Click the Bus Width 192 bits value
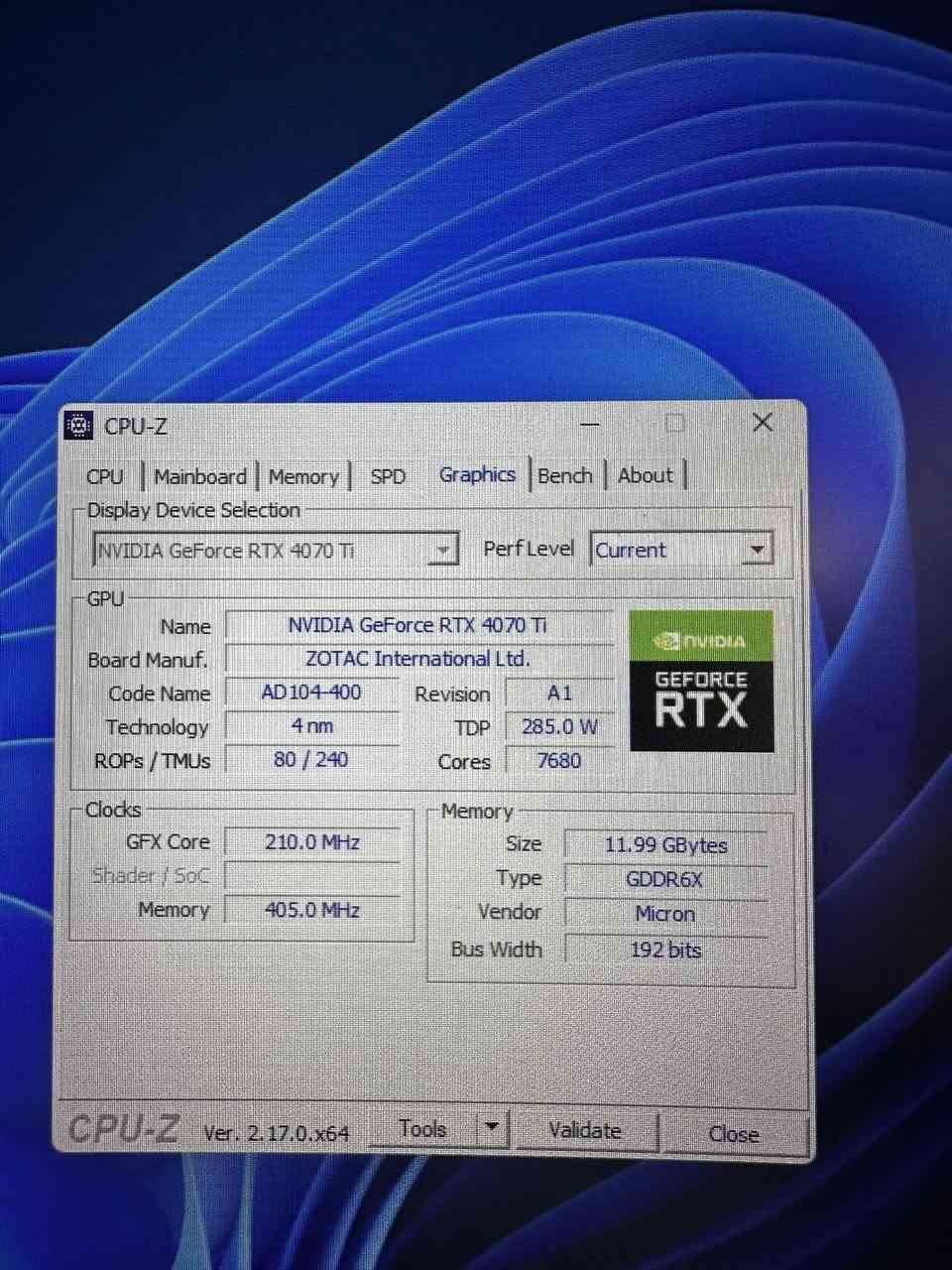The width and height of the screenshot is (952, 1270). coord(666,950)
